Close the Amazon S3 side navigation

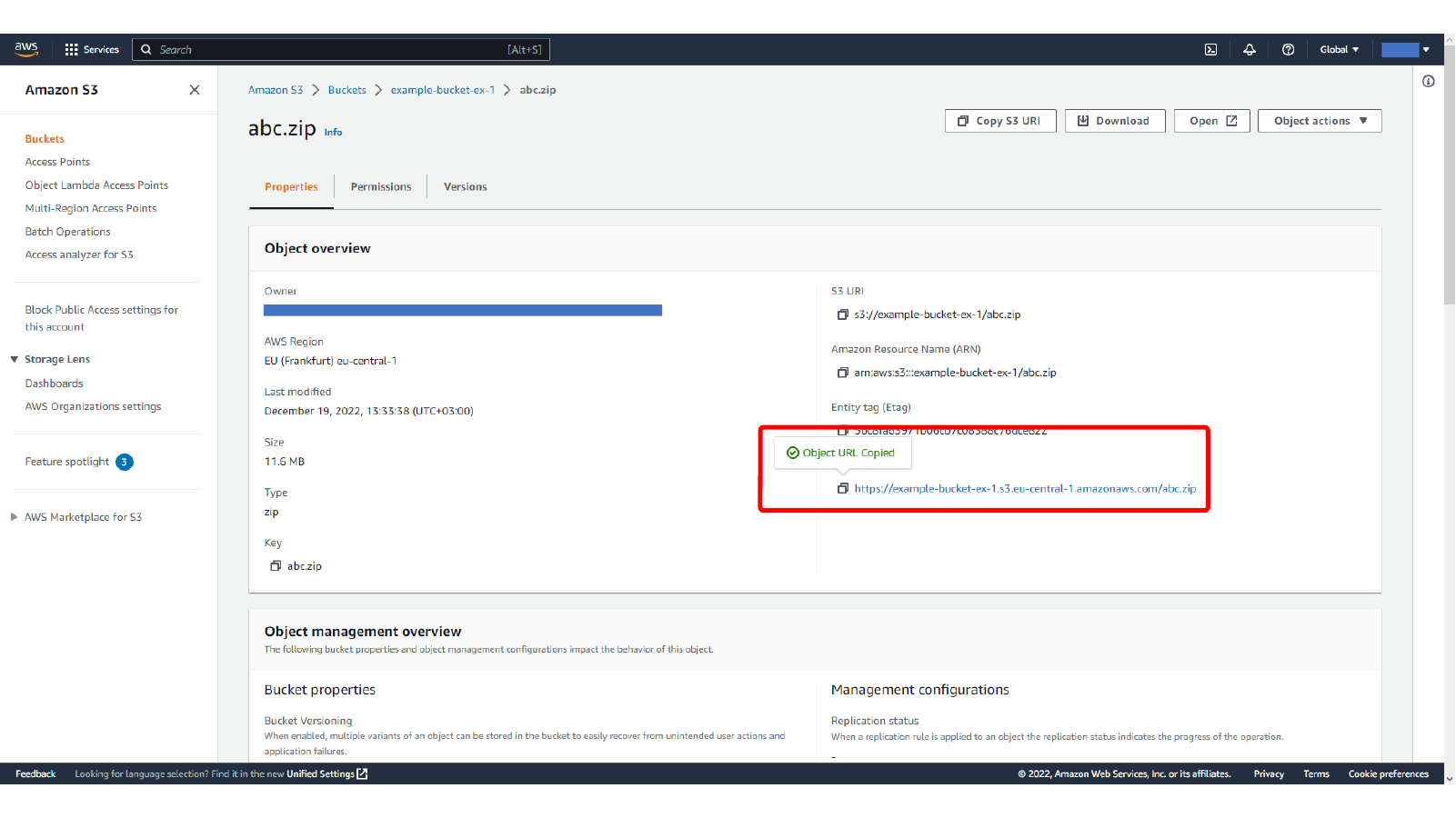pos(195,90)
